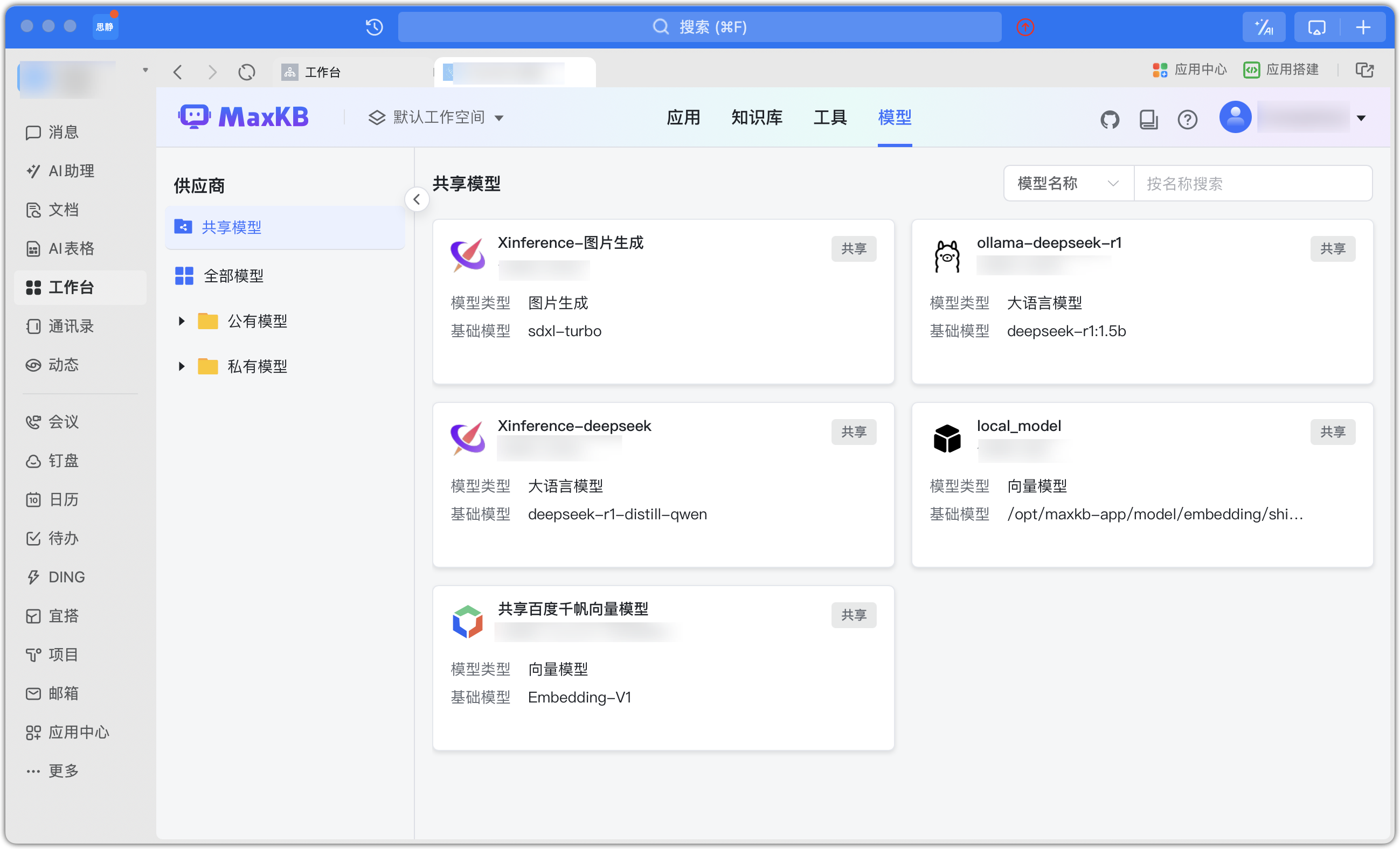1400x849 pixels.
Task: Select 全部模型 in the provider list
Action: [233, 275]
